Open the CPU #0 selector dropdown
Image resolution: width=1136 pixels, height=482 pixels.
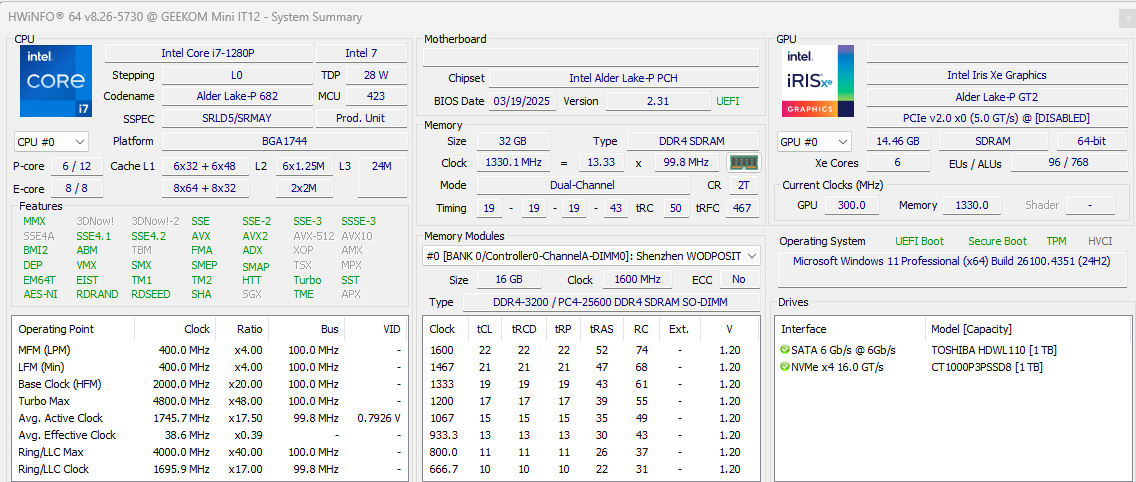point(51,141)
